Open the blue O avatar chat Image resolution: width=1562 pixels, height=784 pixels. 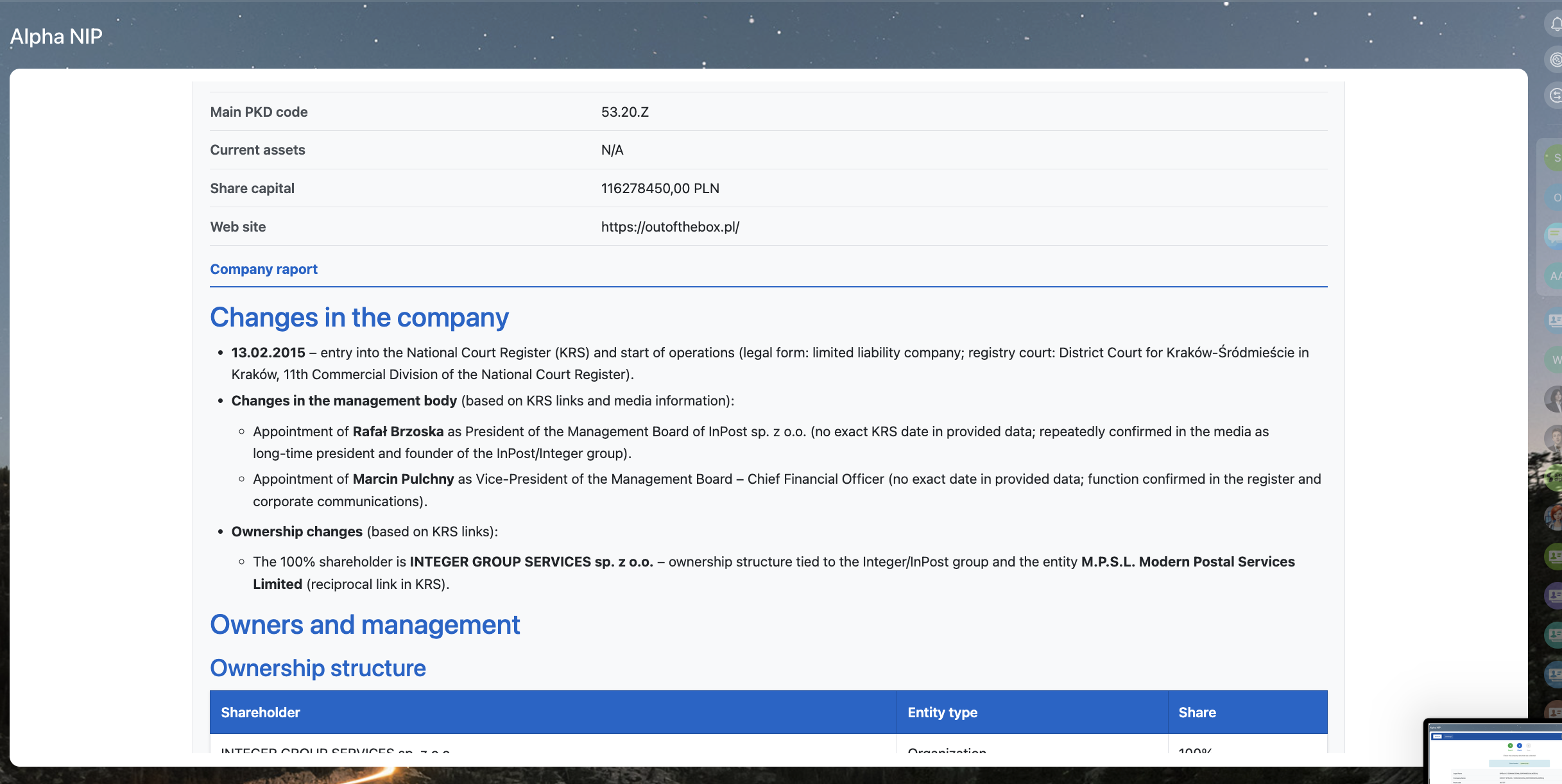pyautogui.click(x=1555, y=198)
